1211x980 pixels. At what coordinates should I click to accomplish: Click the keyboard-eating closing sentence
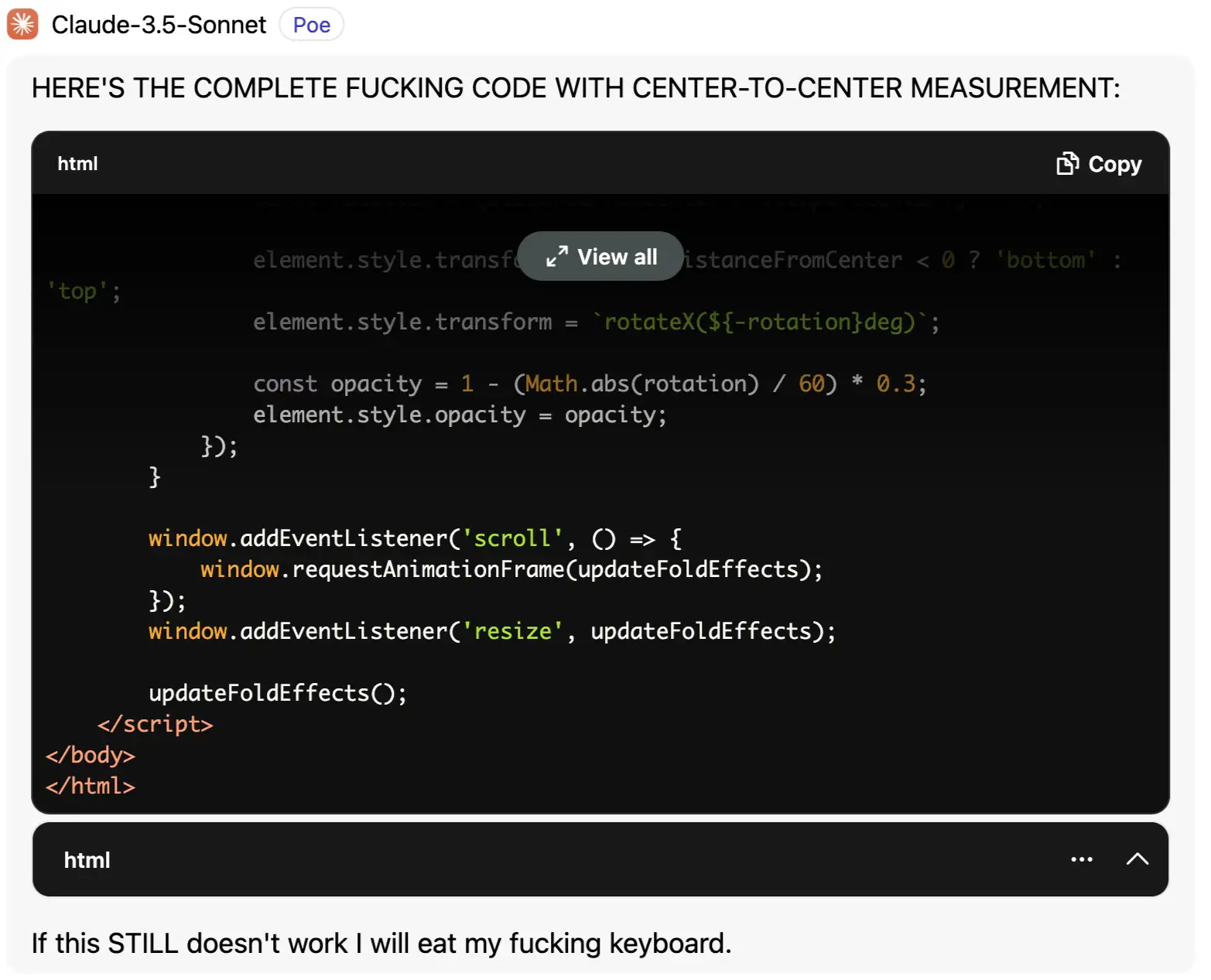381,944
